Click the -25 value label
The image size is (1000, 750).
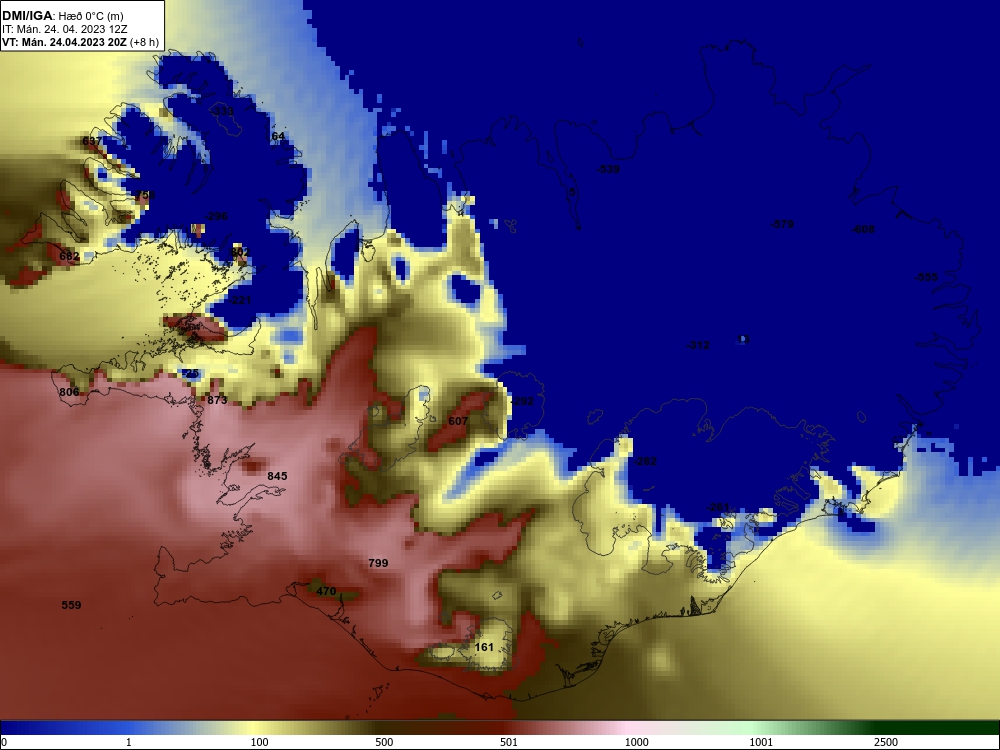point(190,374)
